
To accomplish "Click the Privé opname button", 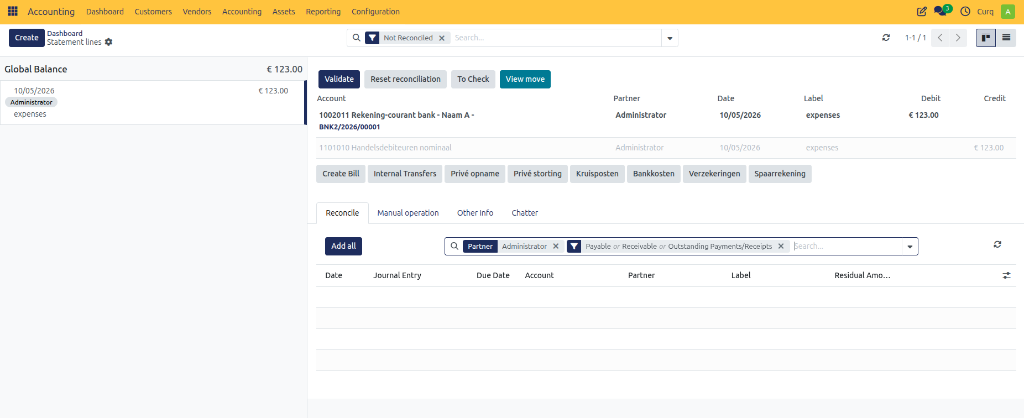I will click(x=475, y=174).
